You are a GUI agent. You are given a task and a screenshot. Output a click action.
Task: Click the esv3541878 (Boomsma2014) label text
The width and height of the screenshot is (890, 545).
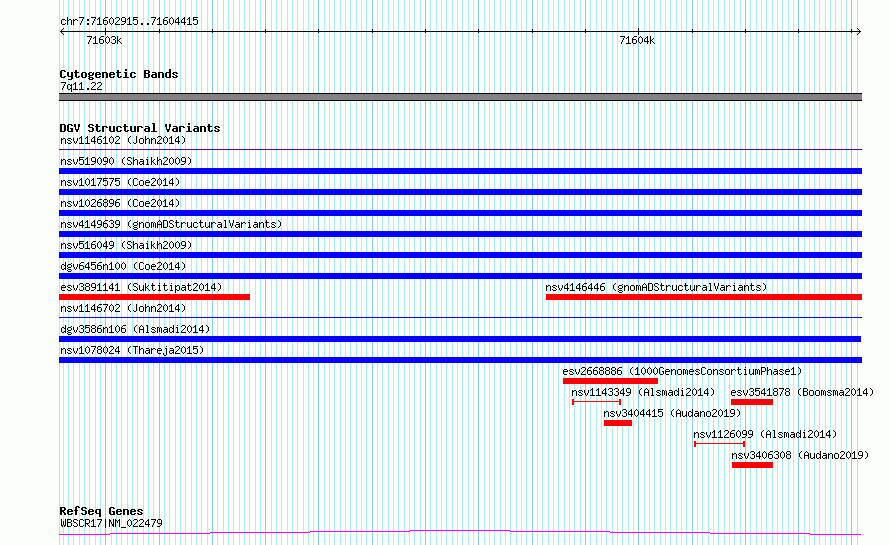click(802, 392)
